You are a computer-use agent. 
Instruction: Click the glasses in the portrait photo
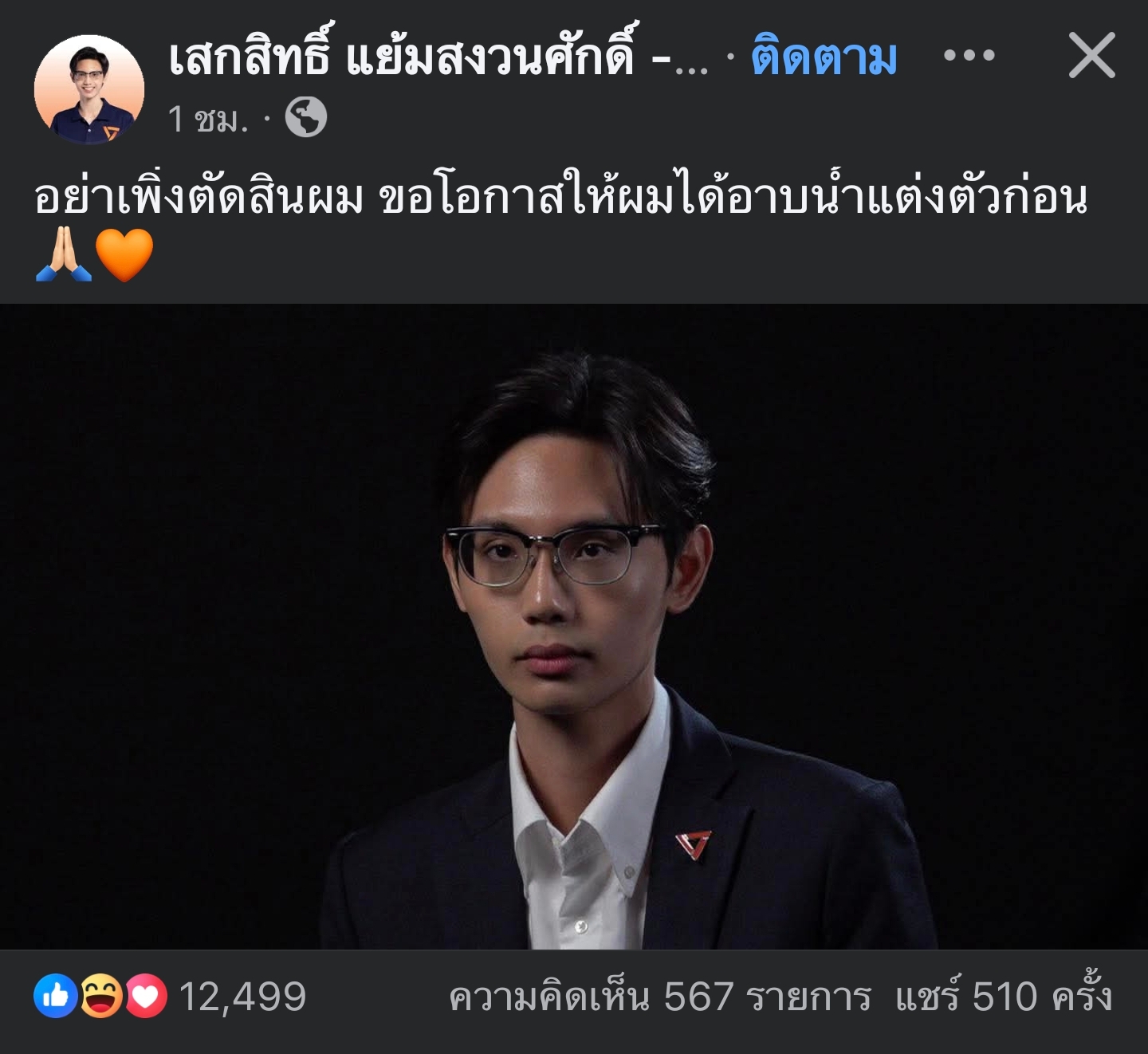click(x=553, y=555)
